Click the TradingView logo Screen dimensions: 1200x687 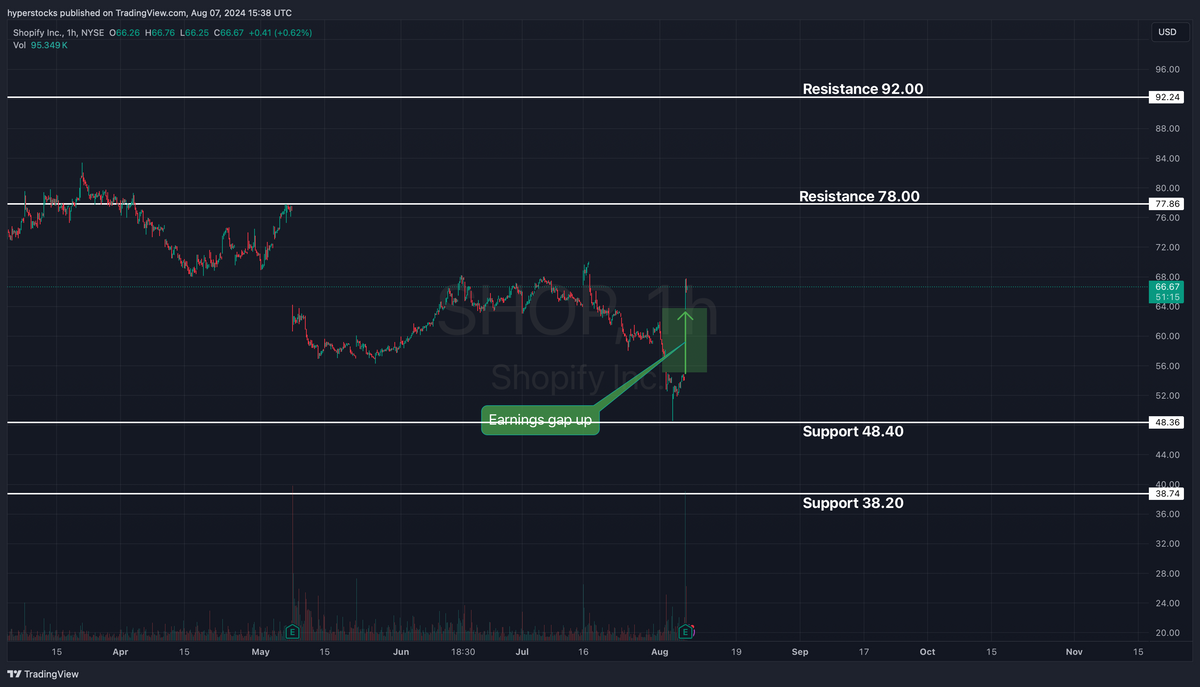[x=40, y=674]
